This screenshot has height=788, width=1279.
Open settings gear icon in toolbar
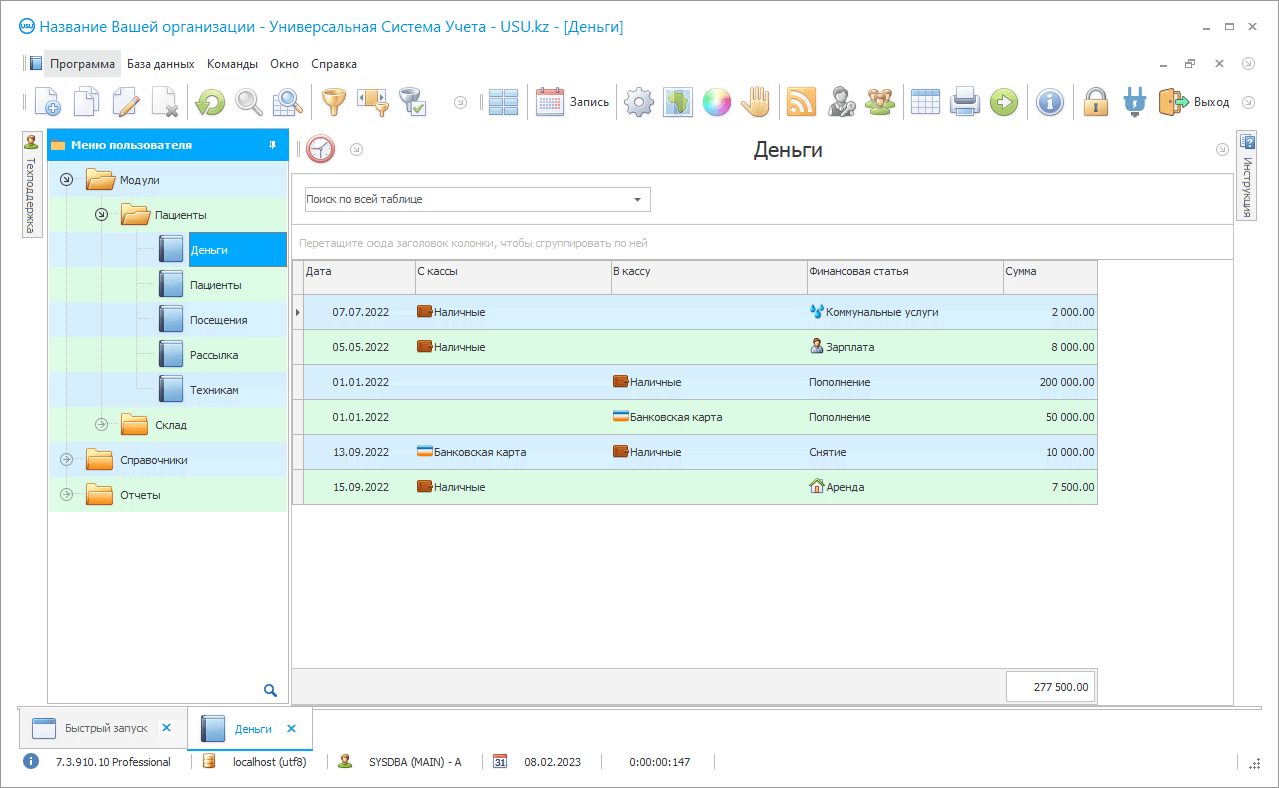638,102
